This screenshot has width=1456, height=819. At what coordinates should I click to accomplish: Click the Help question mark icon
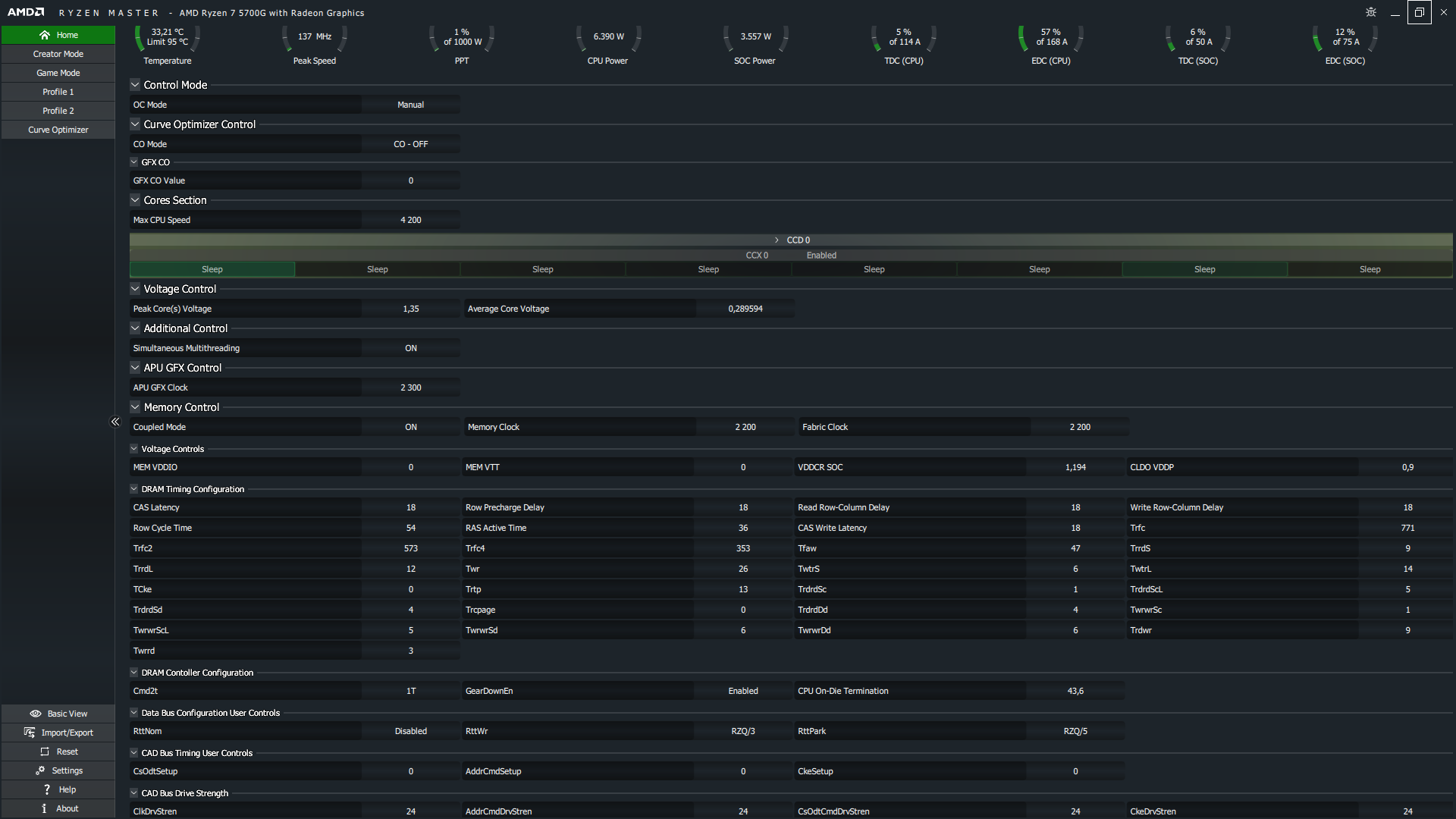pyautogui.click(x=47, y=789)
